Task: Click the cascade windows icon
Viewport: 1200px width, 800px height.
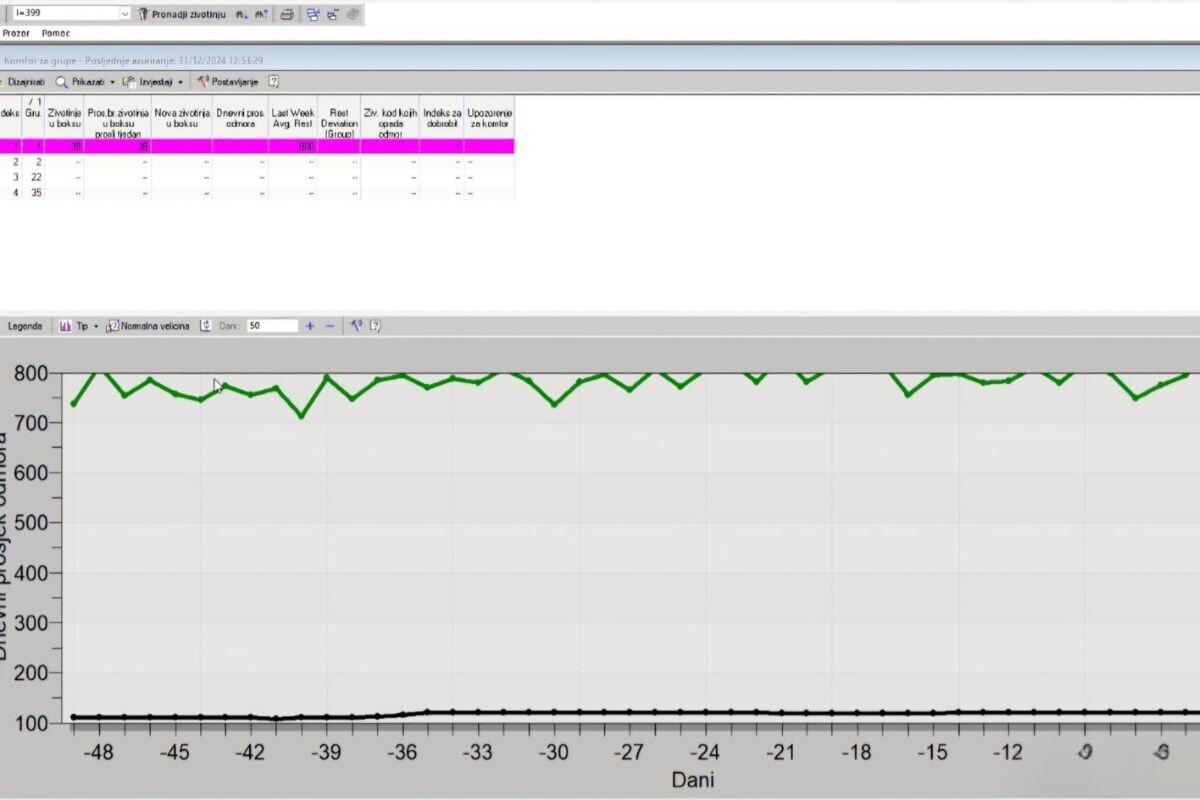Action: [313, 14]
